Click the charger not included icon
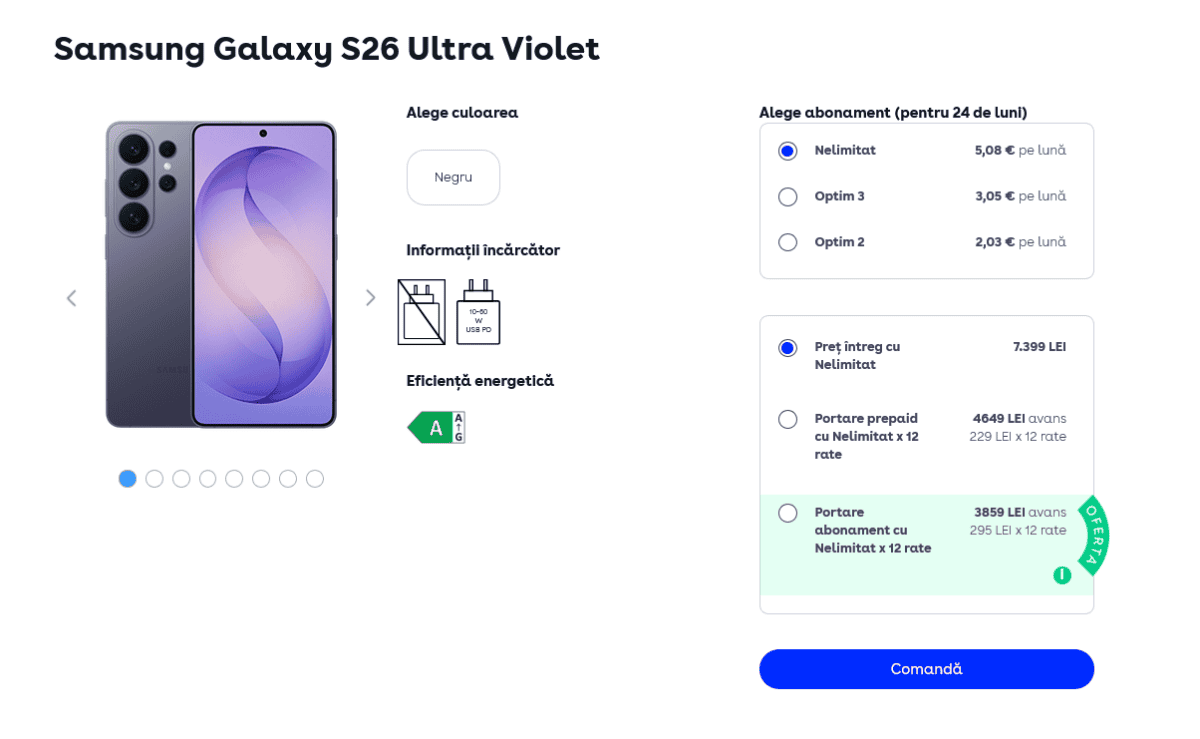Image resolution: width=1200 pixels, height=739 pixels. [x=421, y=312]
